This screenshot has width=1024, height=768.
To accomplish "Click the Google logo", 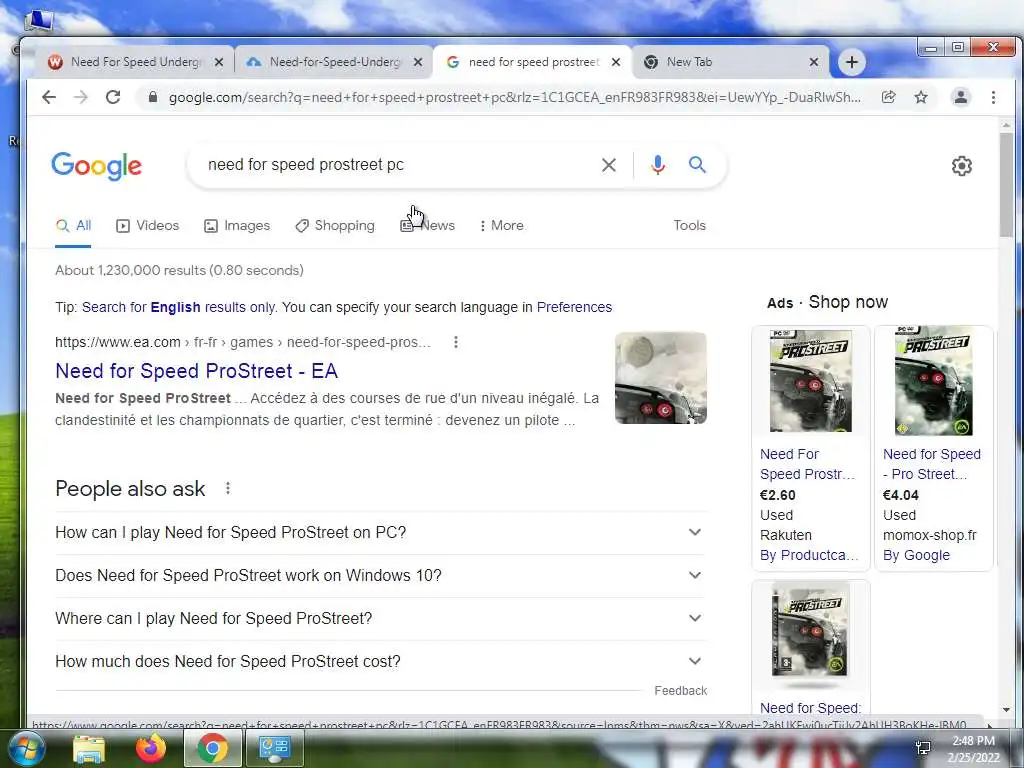I will pyautogui.click(x=96, y=166).
